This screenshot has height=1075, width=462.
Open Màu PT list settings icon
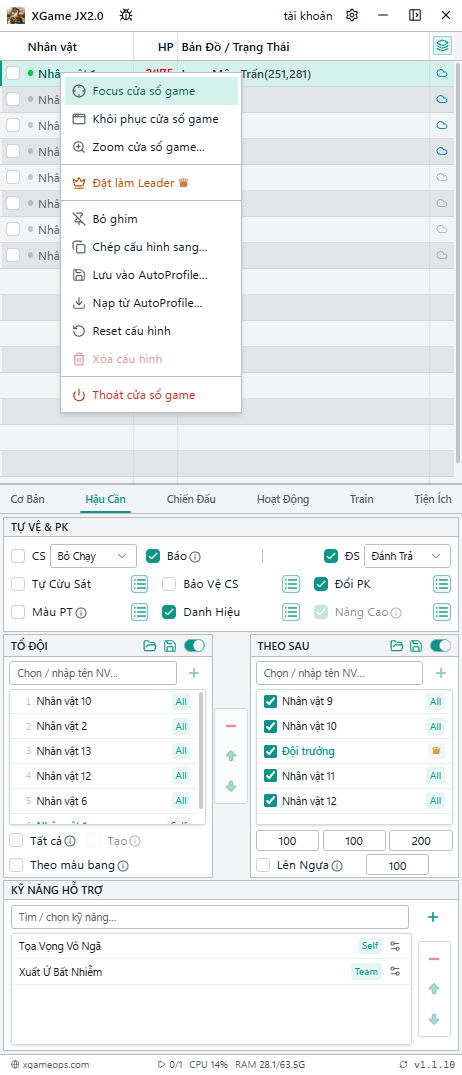tap(140, 612)
